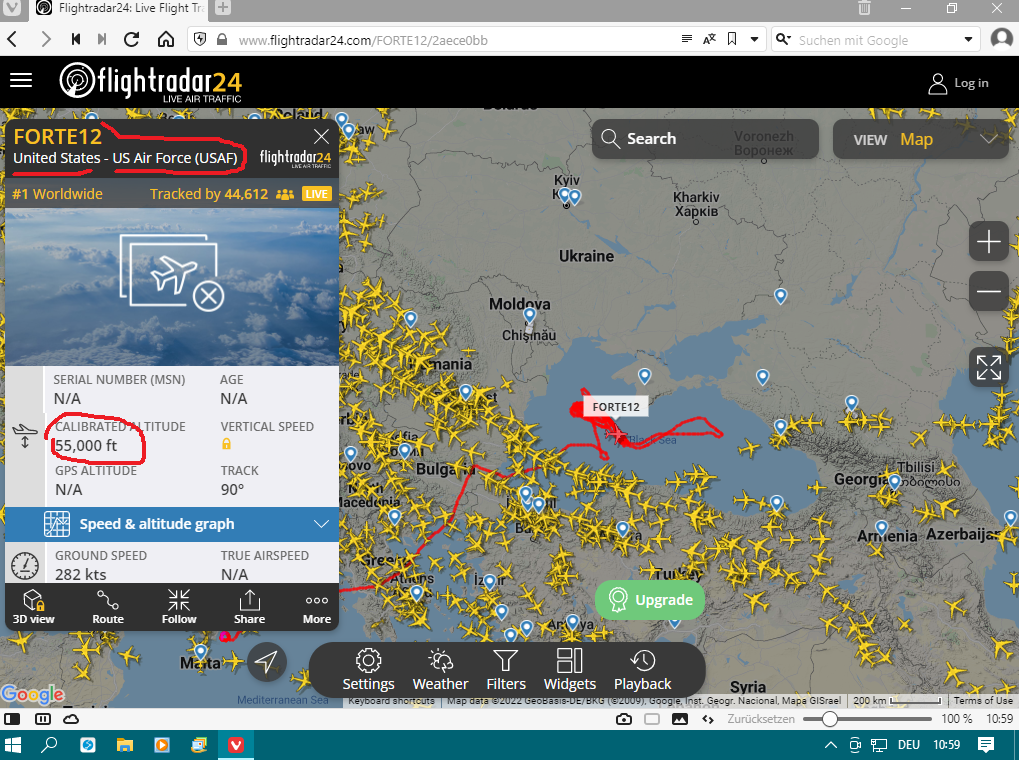This screenshot has height=768, width=1024.
Task: Open the browser profile avatar
Action: 1002,39
